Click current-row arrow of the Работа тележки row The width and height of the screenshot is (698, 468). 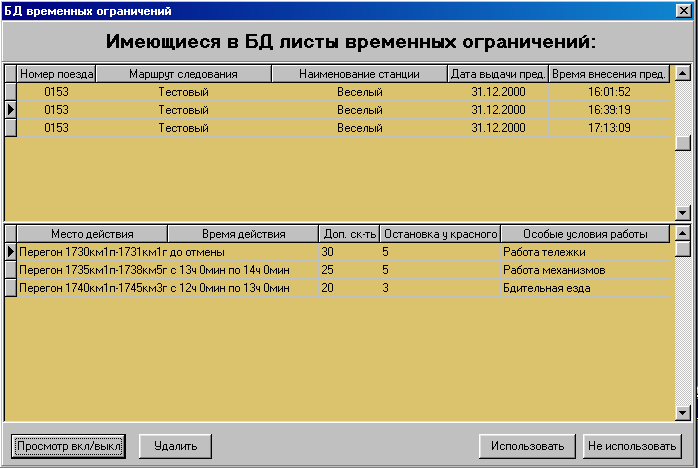(x=11, y=252)
